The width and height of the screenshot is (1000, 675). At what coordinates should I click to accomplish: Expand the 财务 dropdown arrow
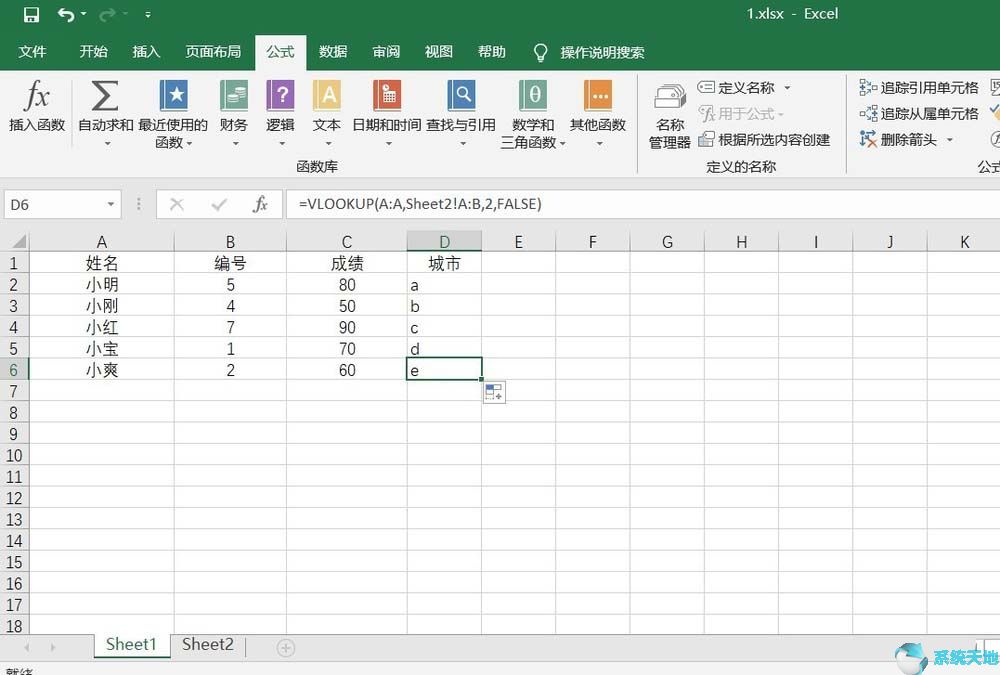pyautogui.click(x=235, y=144)
